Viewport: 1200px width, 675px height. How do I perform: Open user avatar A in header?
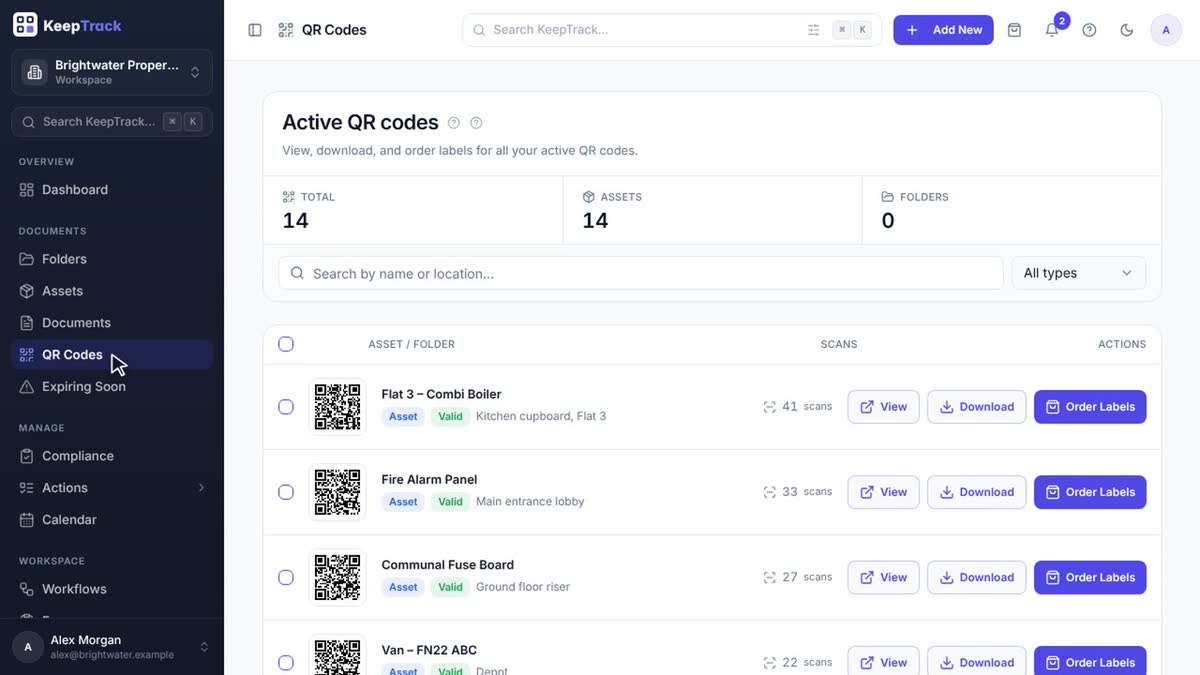click(1166, 30)
